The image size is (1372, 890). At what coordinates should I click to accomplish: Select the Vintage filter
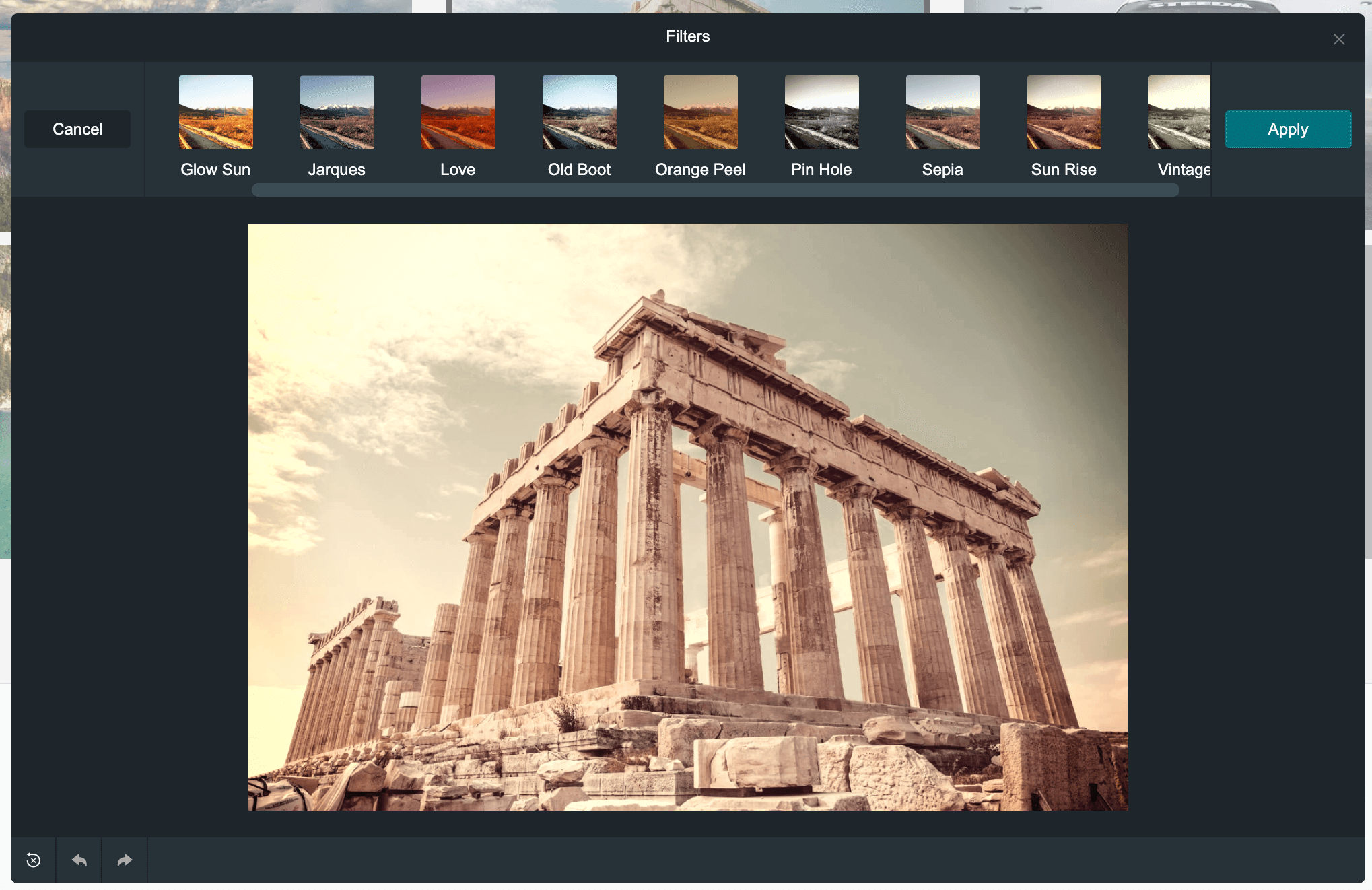pyautogui.click(x=1184, y=112)
